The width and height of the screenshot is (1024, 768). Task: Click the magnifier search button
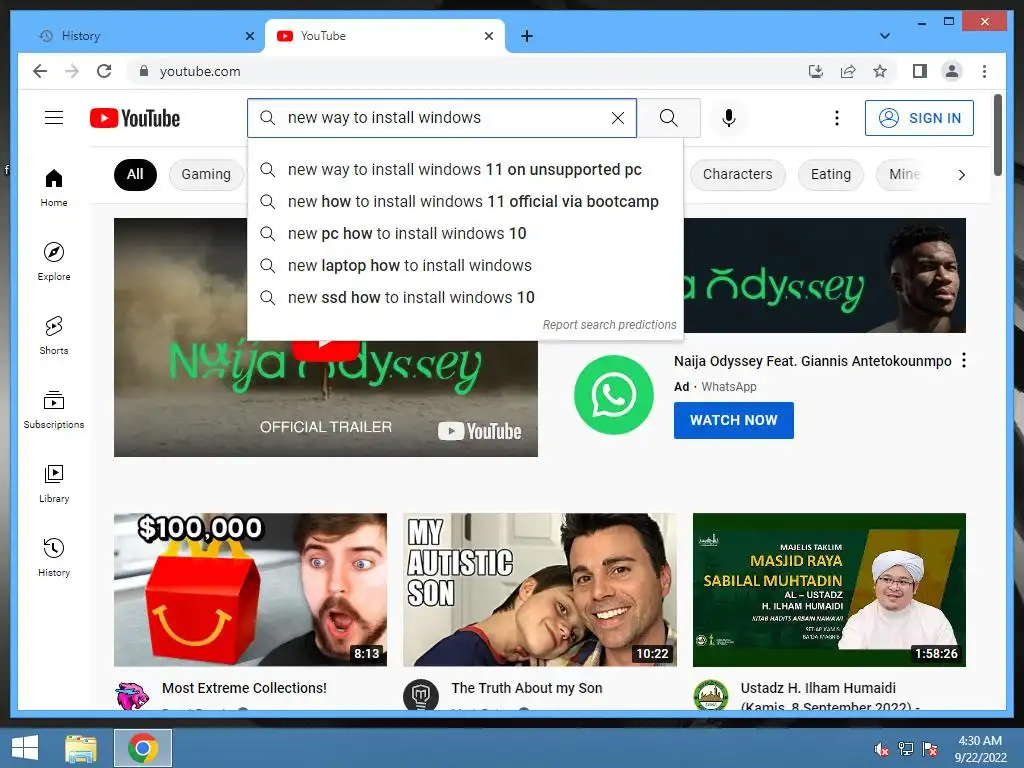668,118
